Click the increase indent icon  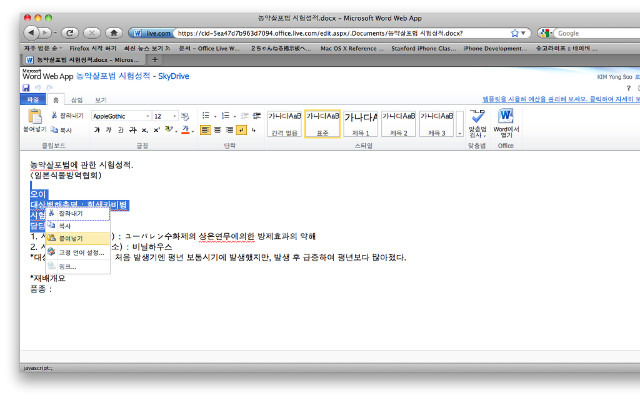click(x=257, y=115)
